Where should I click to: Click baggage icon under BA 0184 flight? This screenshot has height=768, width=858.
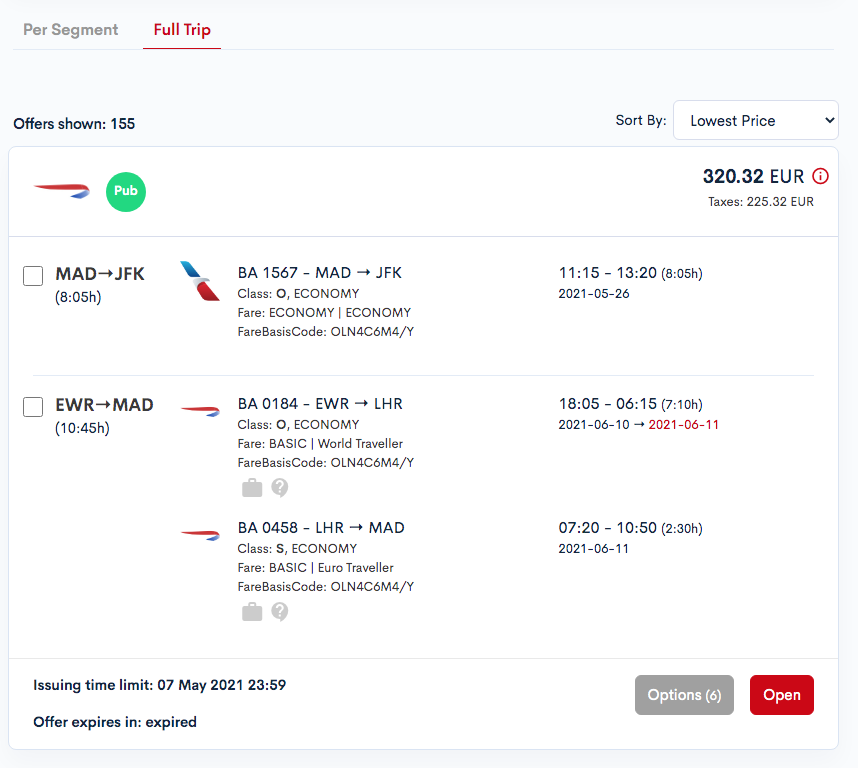(252, 487)
